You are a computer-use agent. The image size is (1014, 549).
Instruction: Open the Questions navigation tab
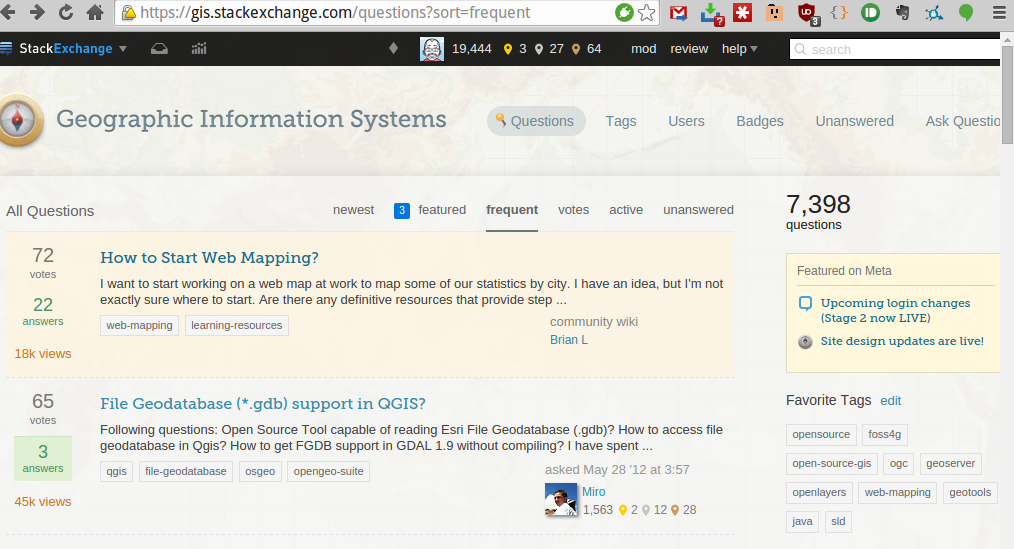536,121
